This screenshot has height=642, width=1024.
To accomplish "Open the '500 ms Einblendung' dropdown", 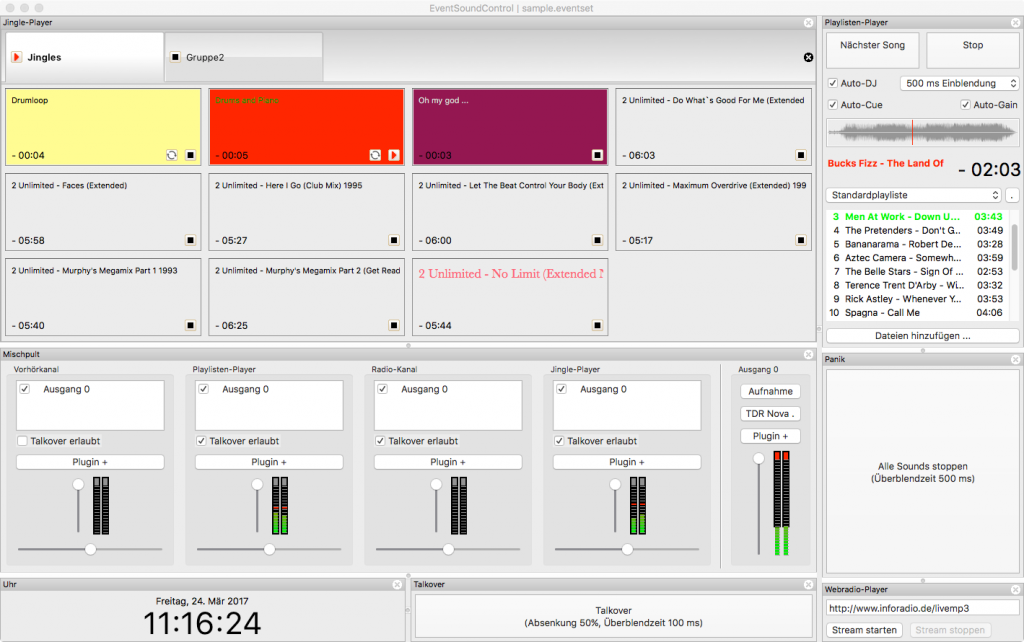I will pos(959,84).
